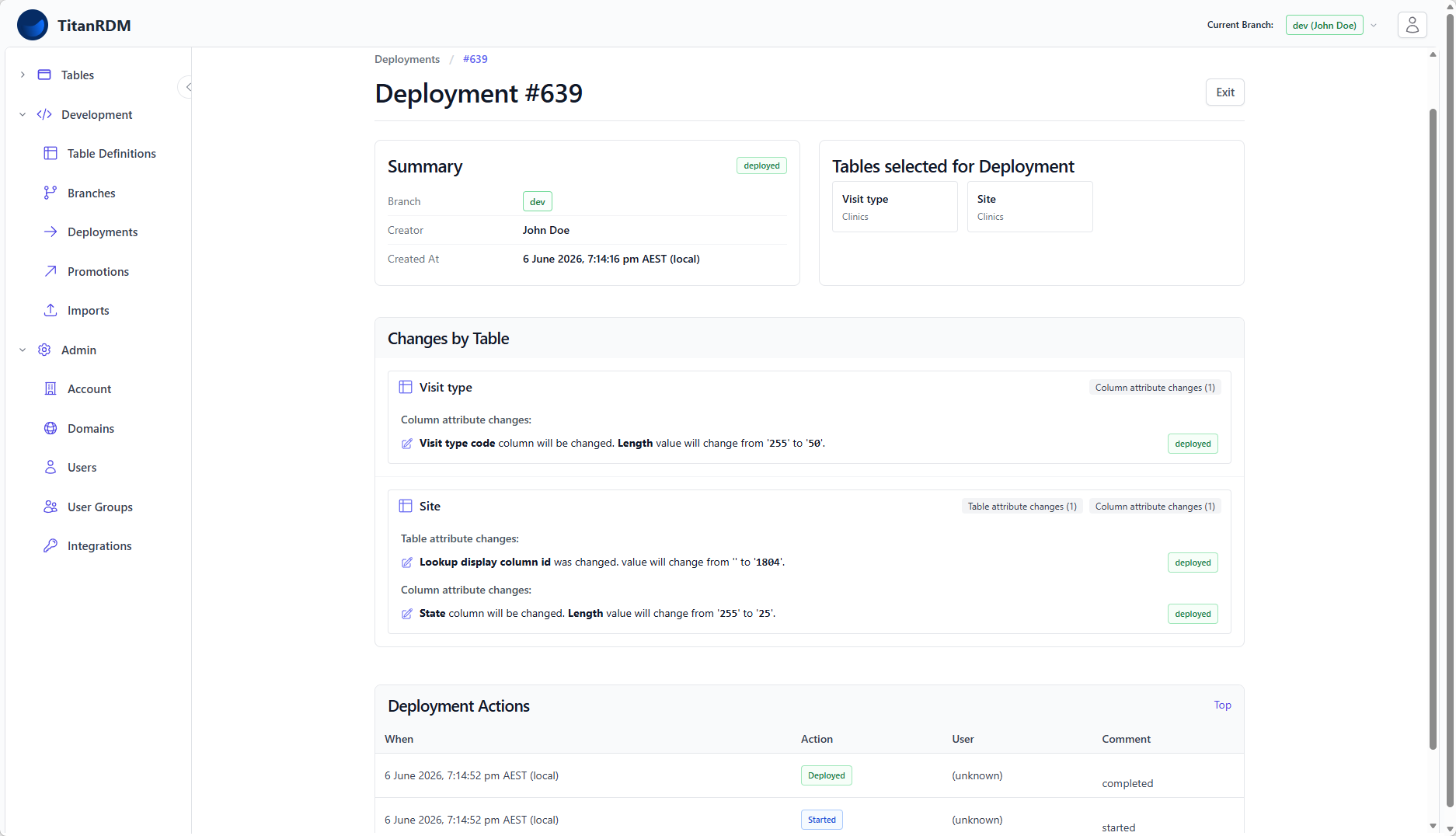
Task: Click the Imports upload icon
Action: click(x=51, y=310)
